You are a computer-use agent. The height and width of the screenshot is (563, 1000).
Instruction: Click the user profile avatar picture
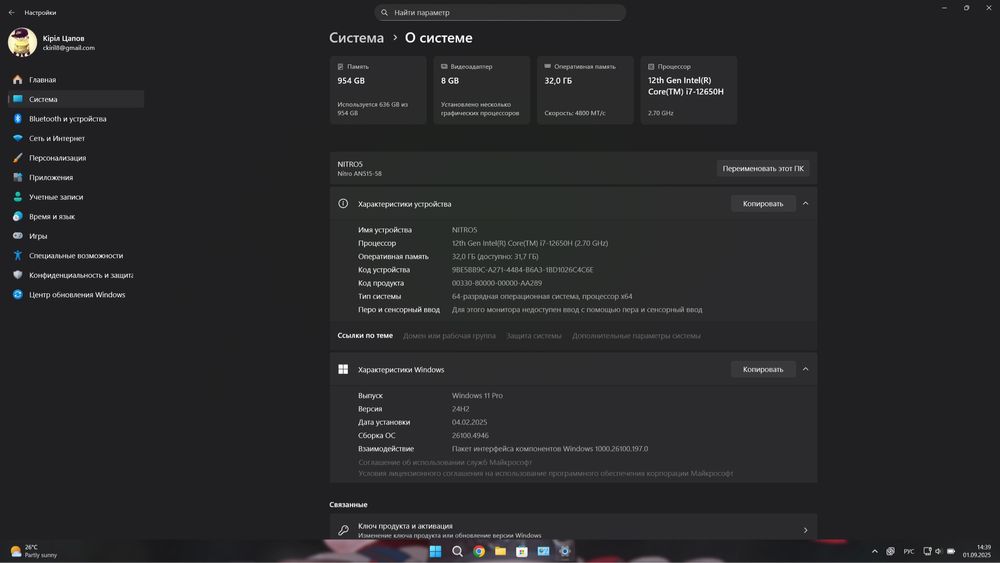pos(22,42)
